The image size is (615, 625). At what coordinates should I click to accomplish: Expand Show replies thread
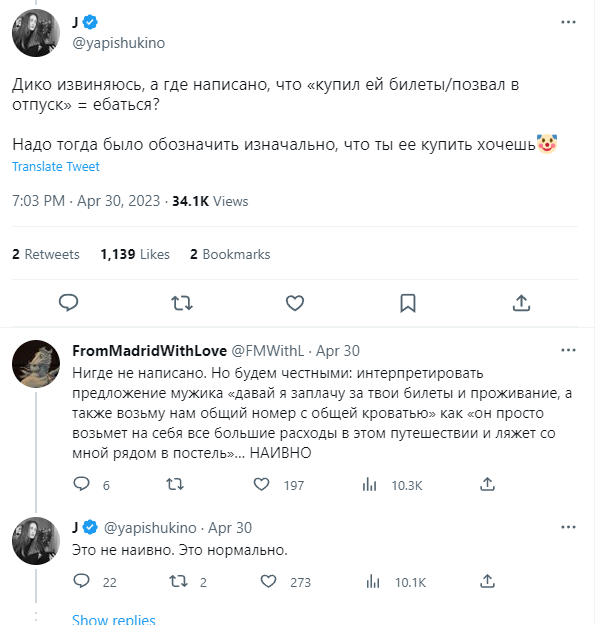click(114, 619)
